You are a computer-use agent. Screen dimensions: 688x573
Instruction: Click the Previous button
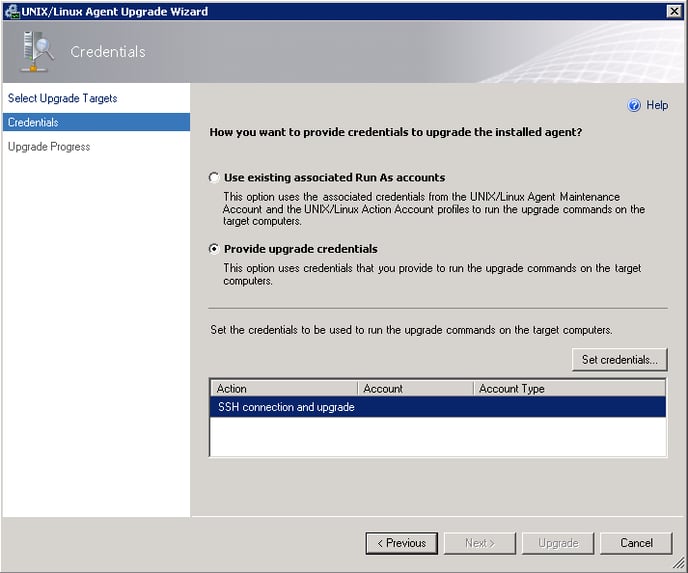pos(401,543)
